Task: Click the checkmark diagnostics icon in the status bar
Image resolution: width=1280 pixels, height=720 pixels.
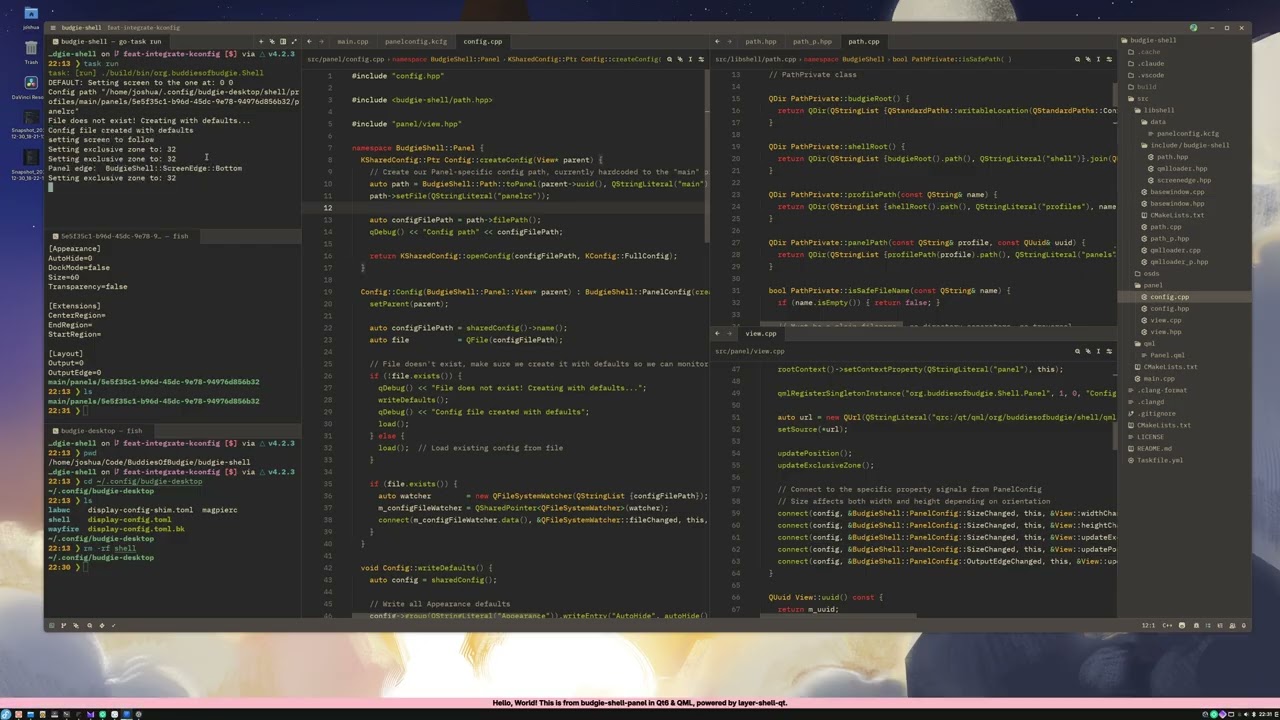Action: coord(113,625)
